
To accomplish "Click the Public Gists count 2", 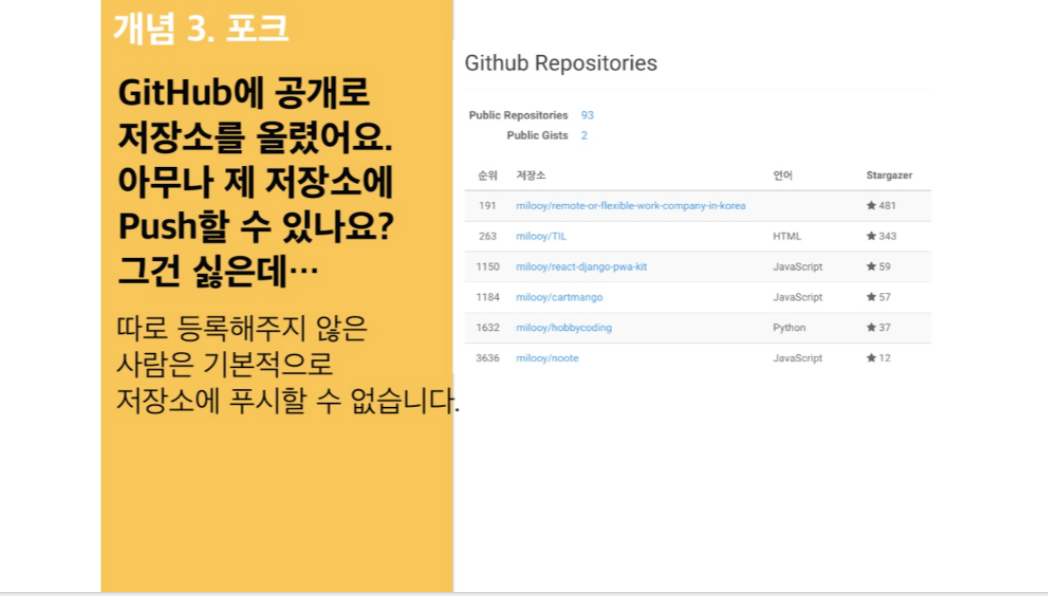I will [x=584, y=135].
